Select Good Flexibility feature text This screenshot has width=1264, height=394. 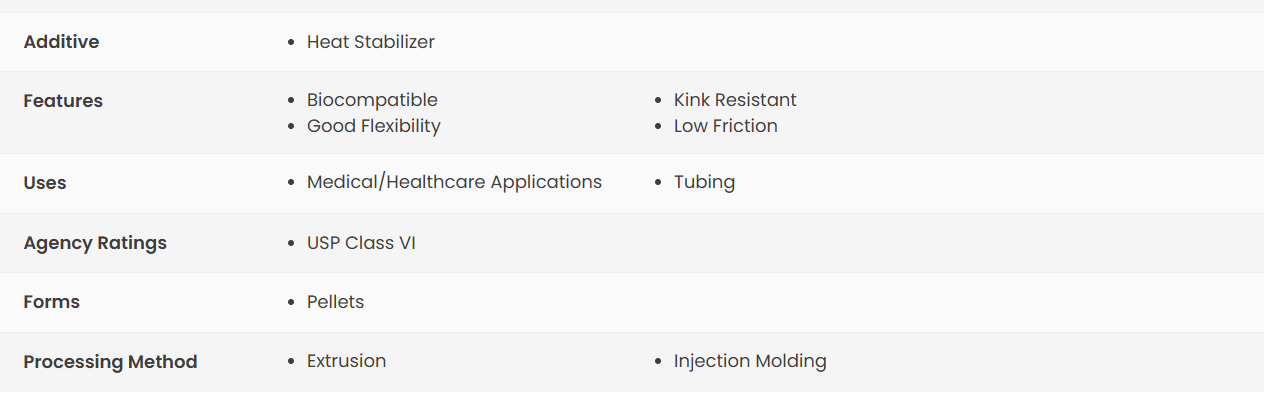[x=374, y=126]
